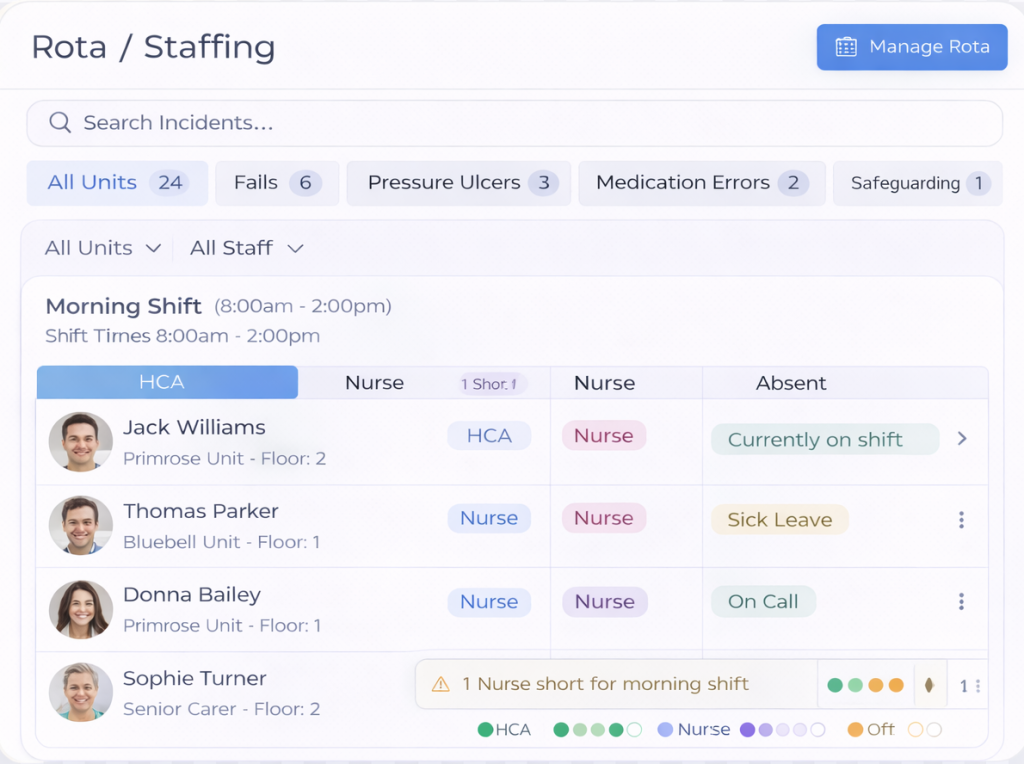Open Donna Bailey avatar
Screen dimensions: 1024x764
(80, 609)
